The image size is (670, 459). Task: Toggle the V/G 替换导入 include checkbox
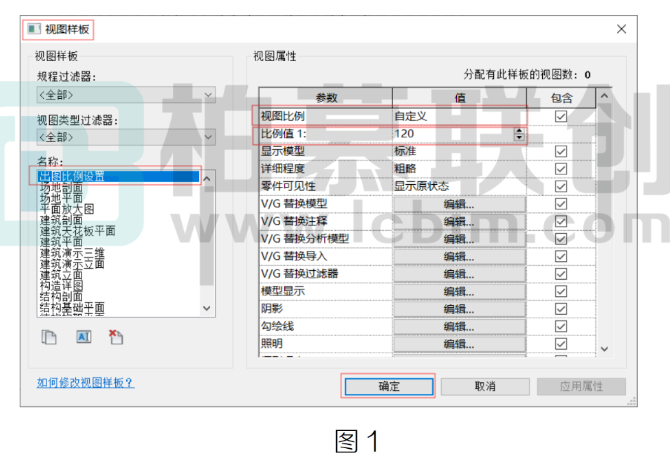[561, 256]
